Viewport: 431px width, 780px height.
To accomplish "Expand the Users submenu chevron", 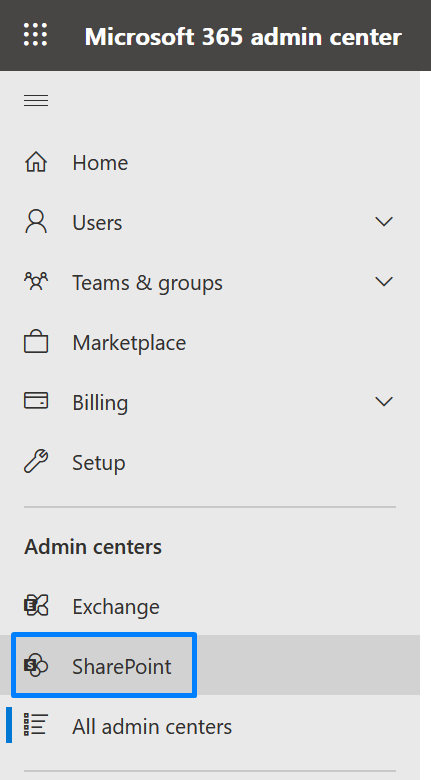I will [384, 222].
